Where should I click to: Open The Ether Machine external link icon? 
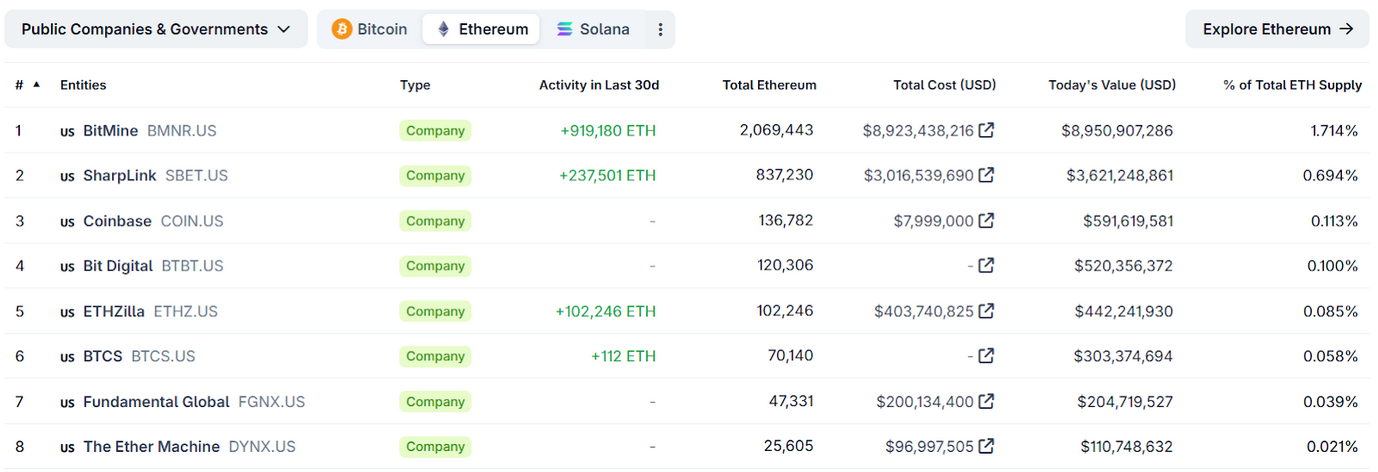point(986,446)
